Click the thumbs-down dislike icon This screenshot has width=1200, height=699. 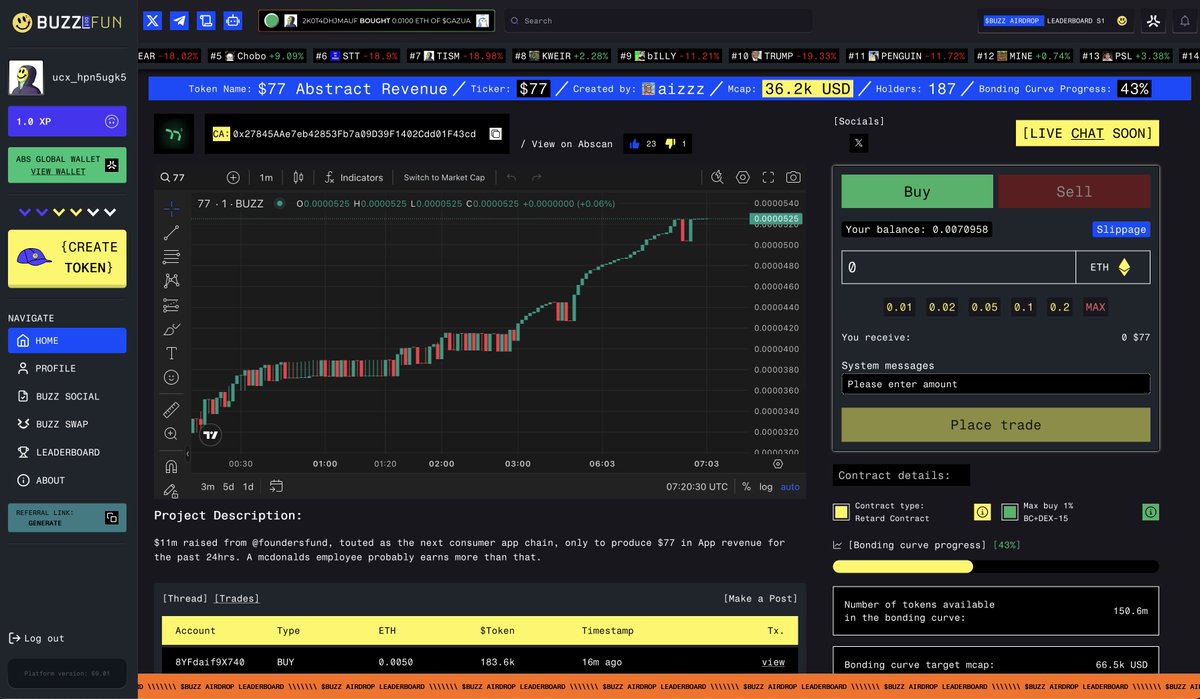click(670, 144)
